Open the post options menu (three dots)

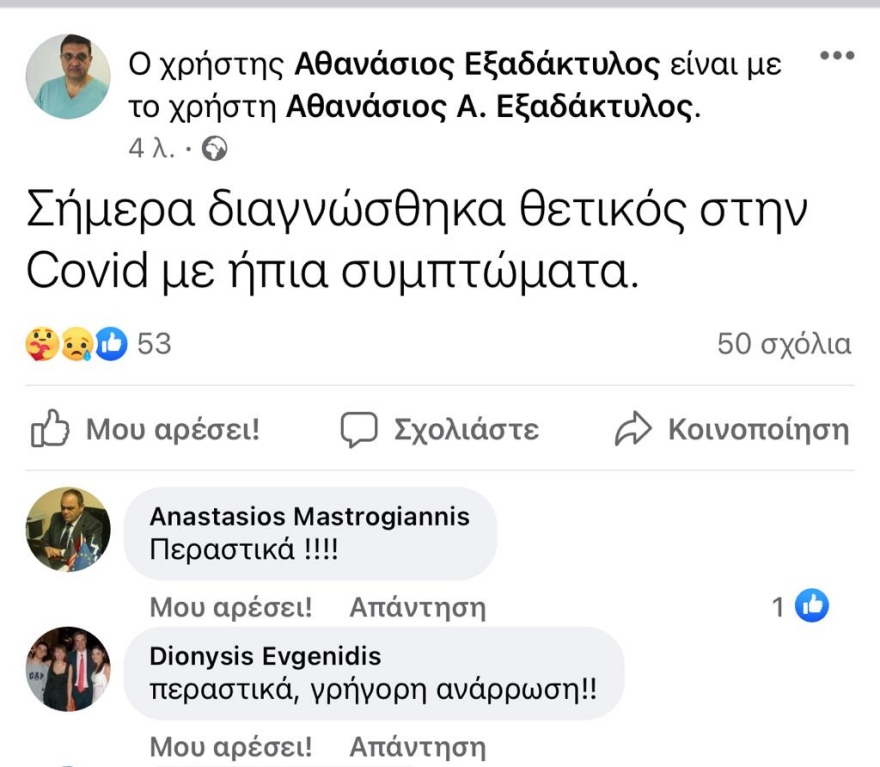click(838, 57)
